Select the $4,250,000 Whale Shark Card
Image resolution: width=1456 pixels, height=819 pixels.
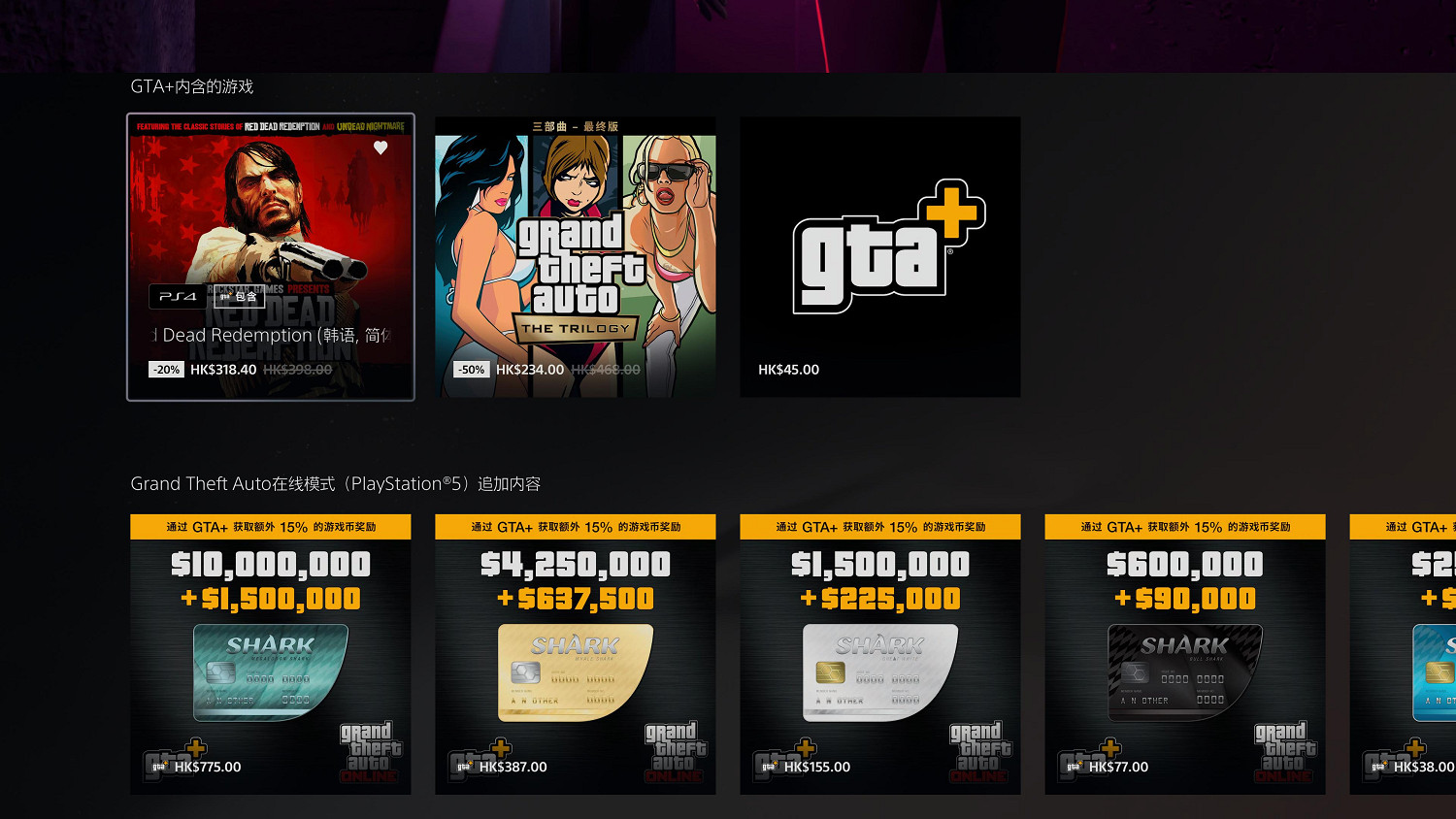(x=576, y=654)
